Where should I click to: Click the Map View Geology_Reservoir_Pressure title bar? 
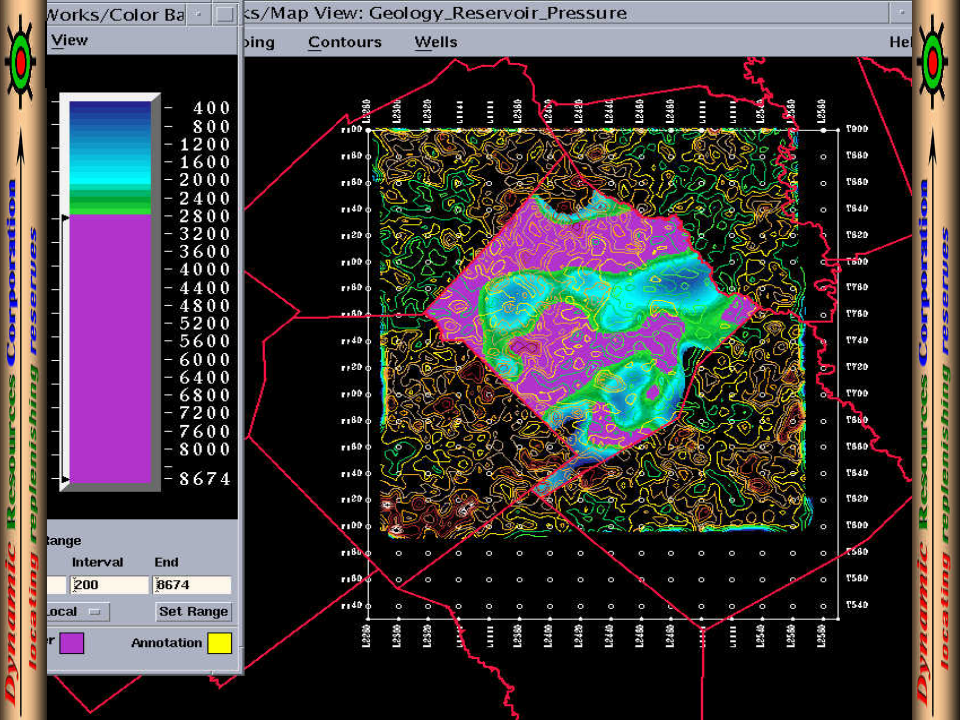[x=565, y=13]
